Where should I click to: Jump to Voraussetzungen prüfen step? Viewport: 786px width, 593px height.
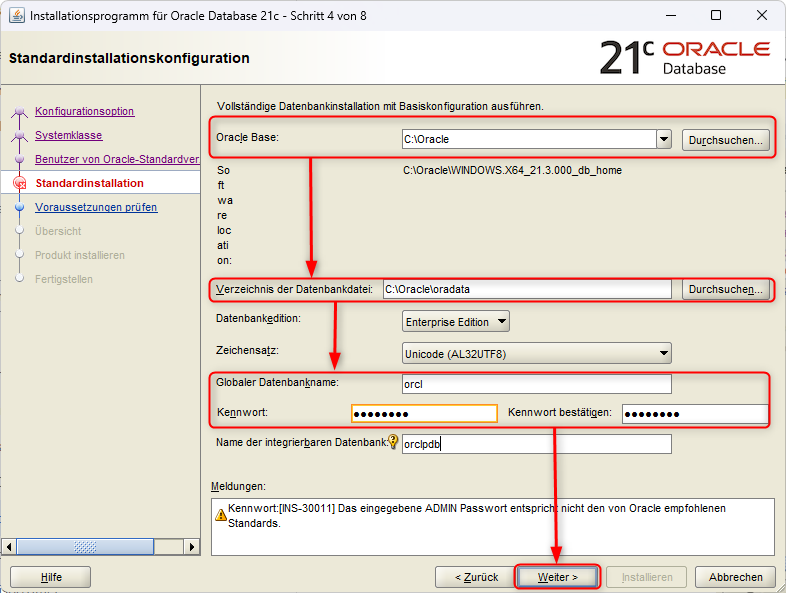click(96, 207)
